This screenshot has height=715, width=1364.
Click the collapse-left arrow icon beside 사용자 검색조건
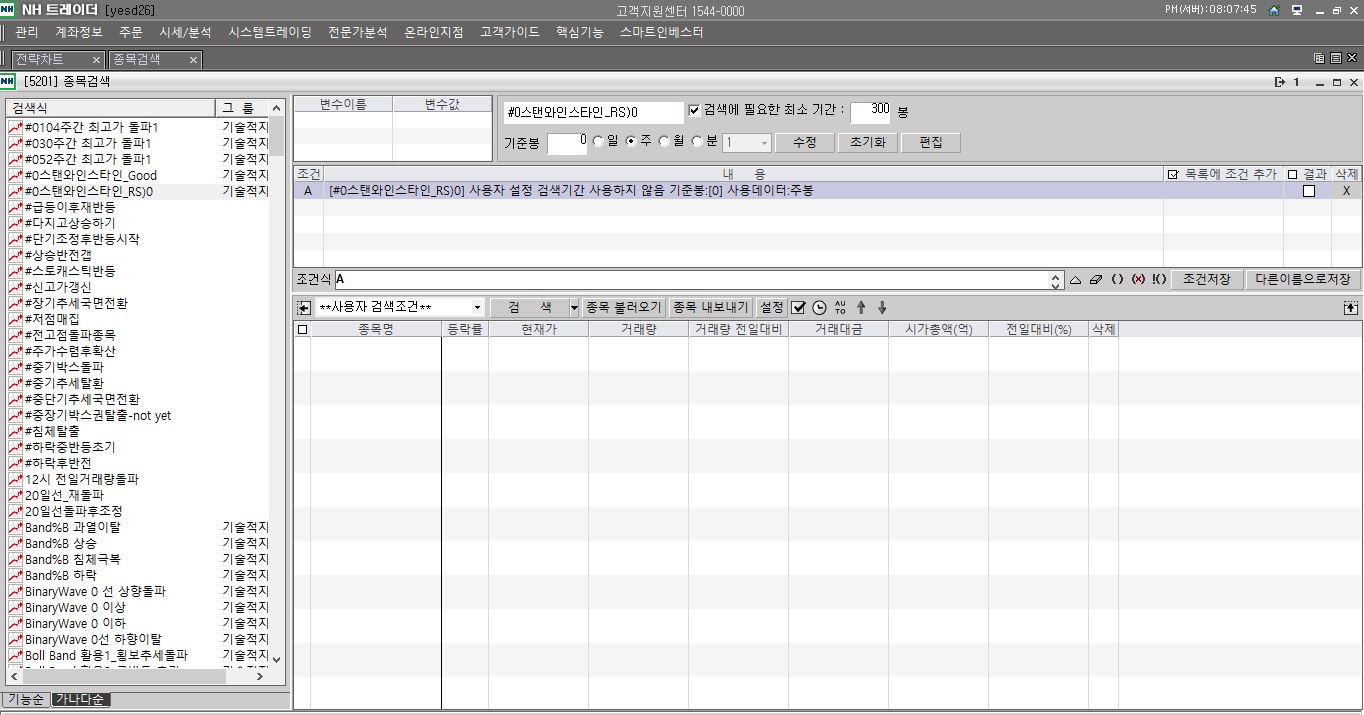pyautogui.click(x=304, y=308)
